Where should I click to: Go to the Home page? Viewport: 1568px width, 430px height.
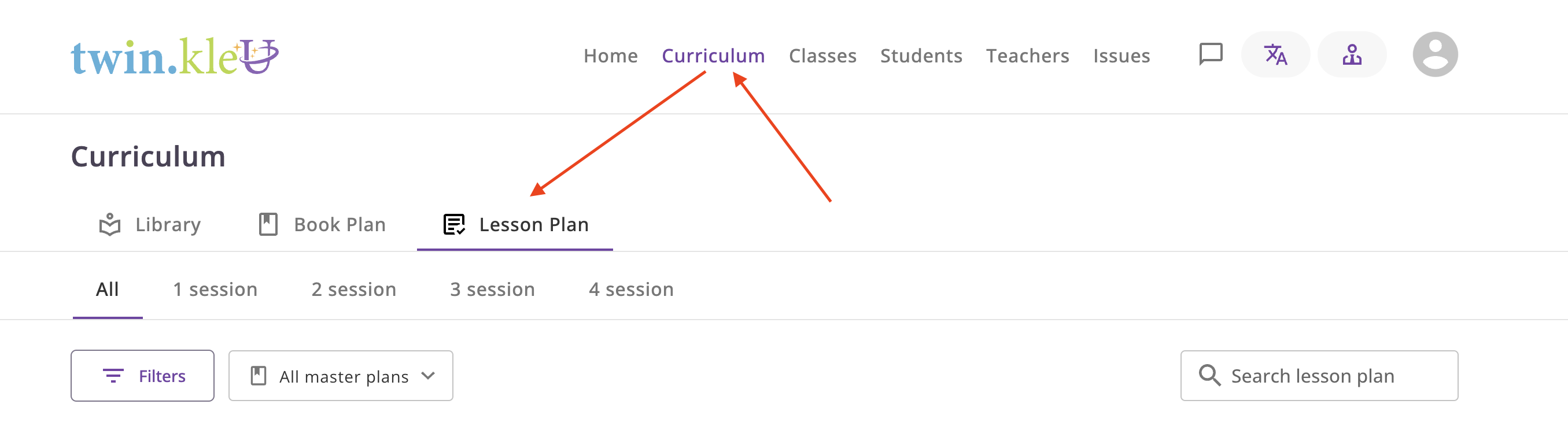click(611, 56)
